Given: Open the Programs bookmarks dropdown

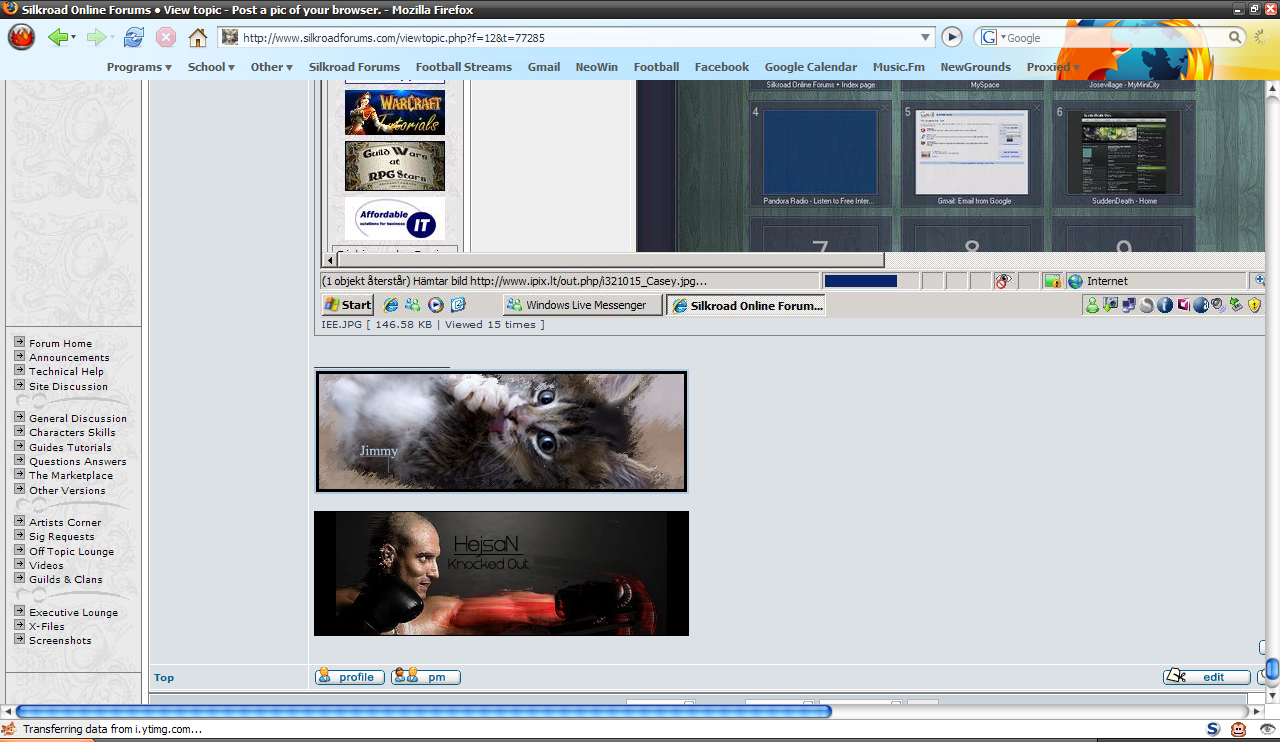Looking at the screenshot, I should tap(138, 66).
